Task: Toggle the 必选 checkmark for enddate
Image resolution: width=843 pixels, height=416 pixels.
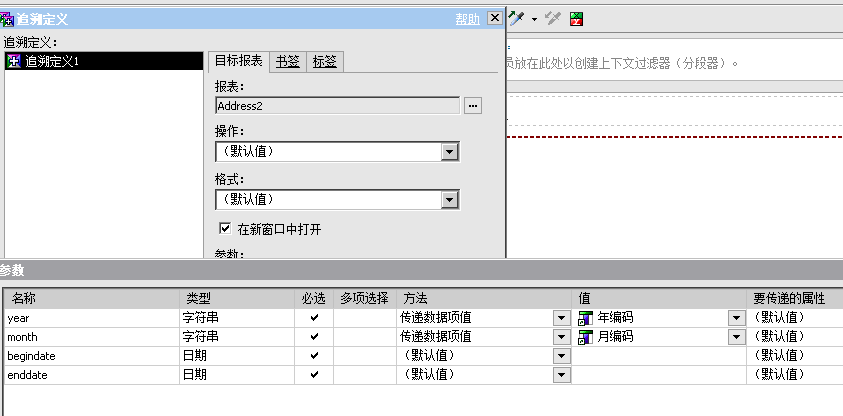Action: (315, 374)
